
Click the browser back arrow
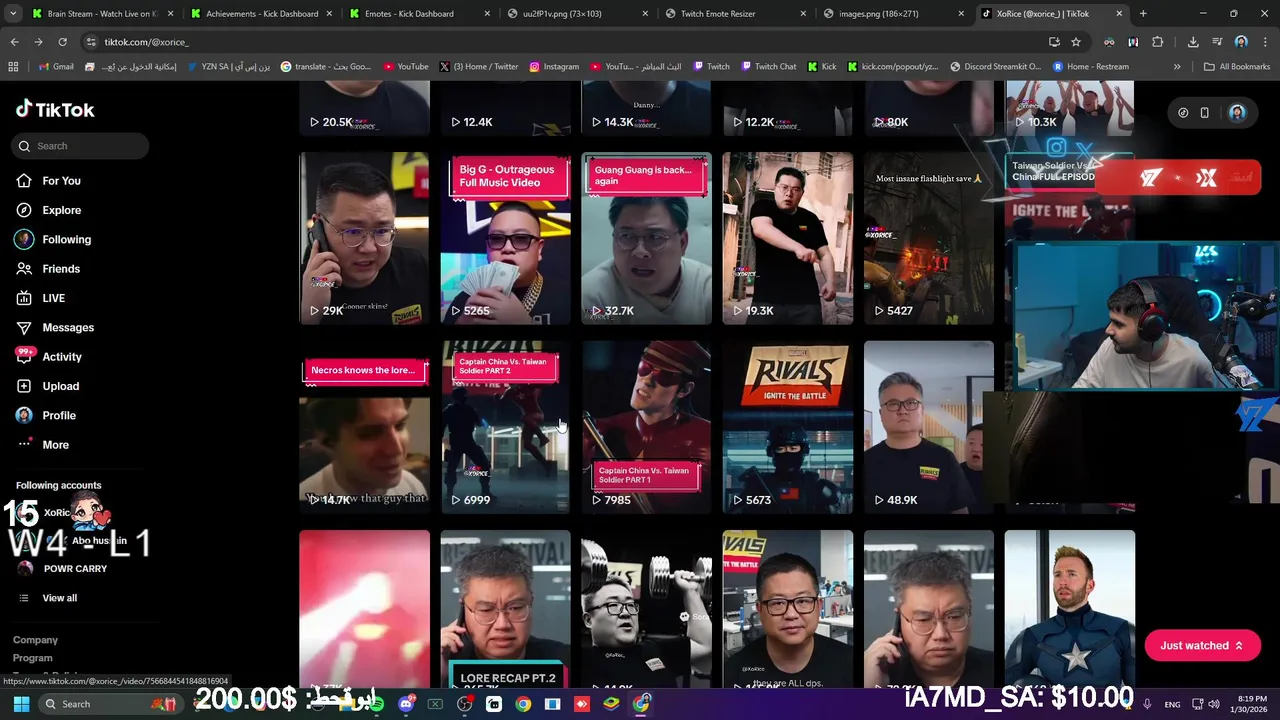tap(14, 42)
